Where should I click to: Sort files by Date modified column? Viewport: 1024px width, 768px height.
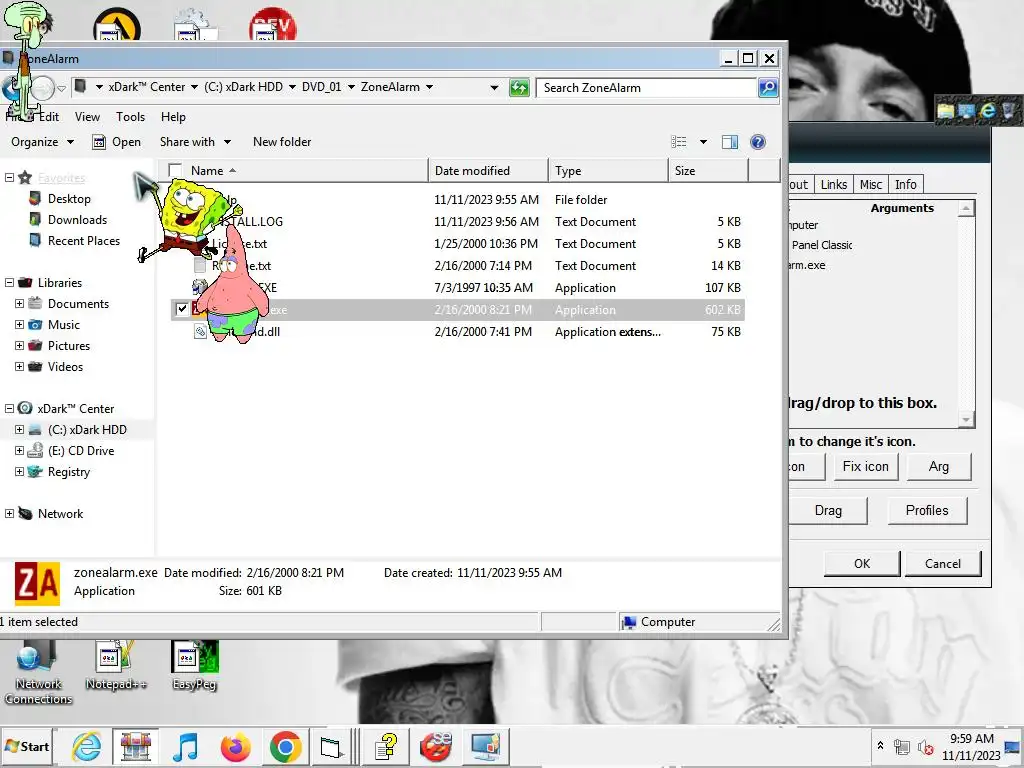[x=488, y=170]
